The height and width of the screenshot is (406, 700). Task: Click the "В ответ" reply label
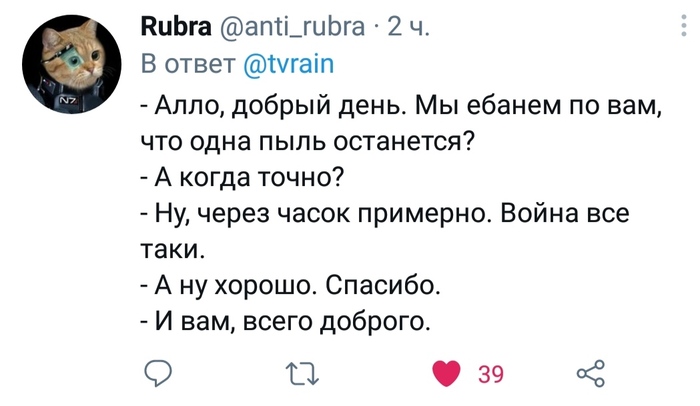(189, 66)
